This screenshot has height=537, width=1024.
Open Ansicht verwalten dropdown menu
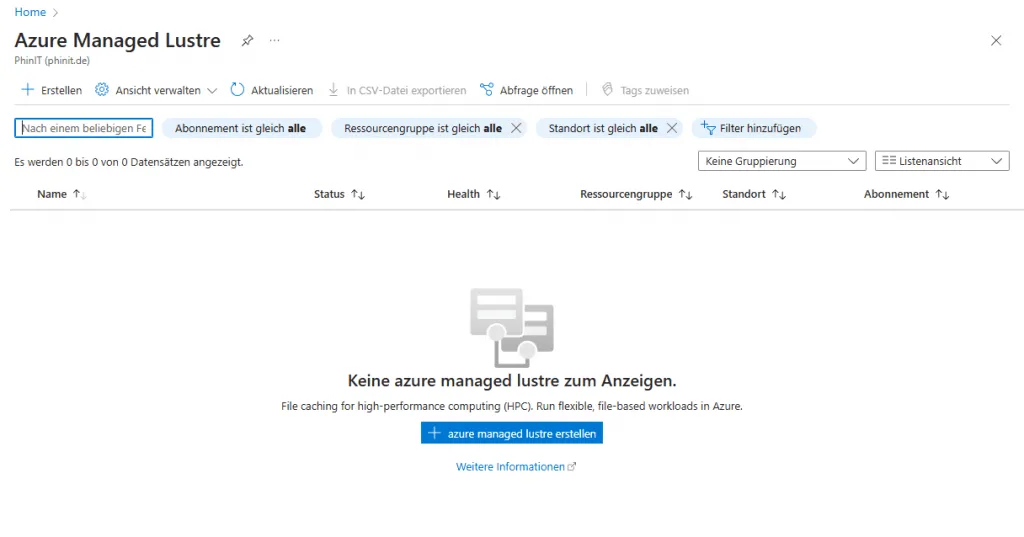[x=156, y=90]
